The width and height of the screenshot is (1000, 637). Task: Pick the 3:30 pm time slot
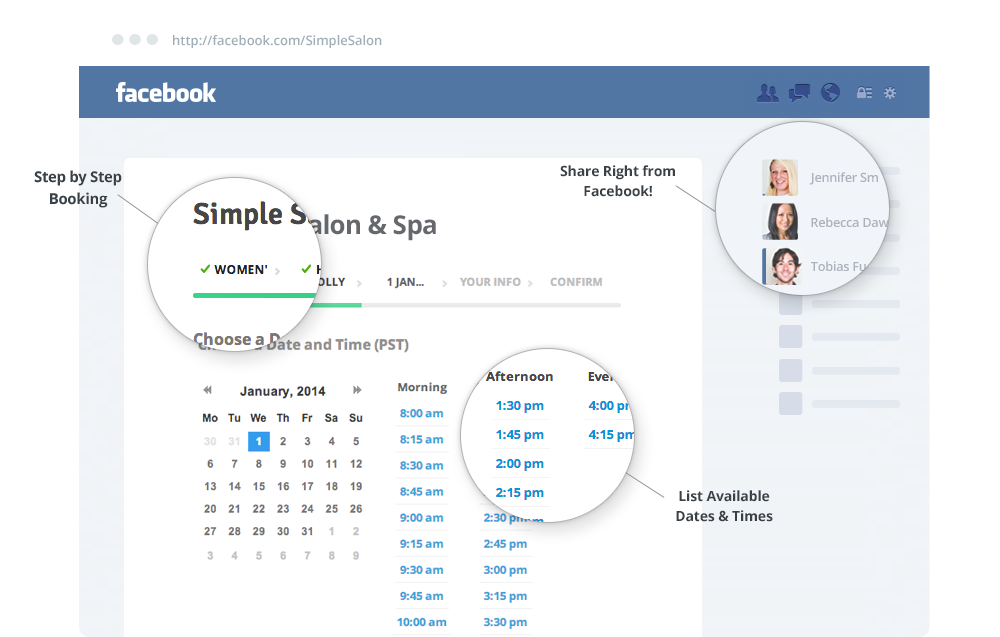pyautogui.click(x=505, y=622)
